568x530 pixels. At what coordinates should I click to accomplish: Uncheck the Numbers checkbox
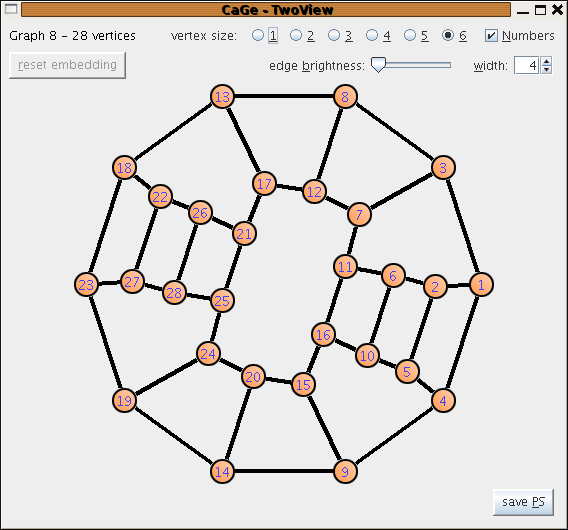pyautogui.click(x=519, y=36)
